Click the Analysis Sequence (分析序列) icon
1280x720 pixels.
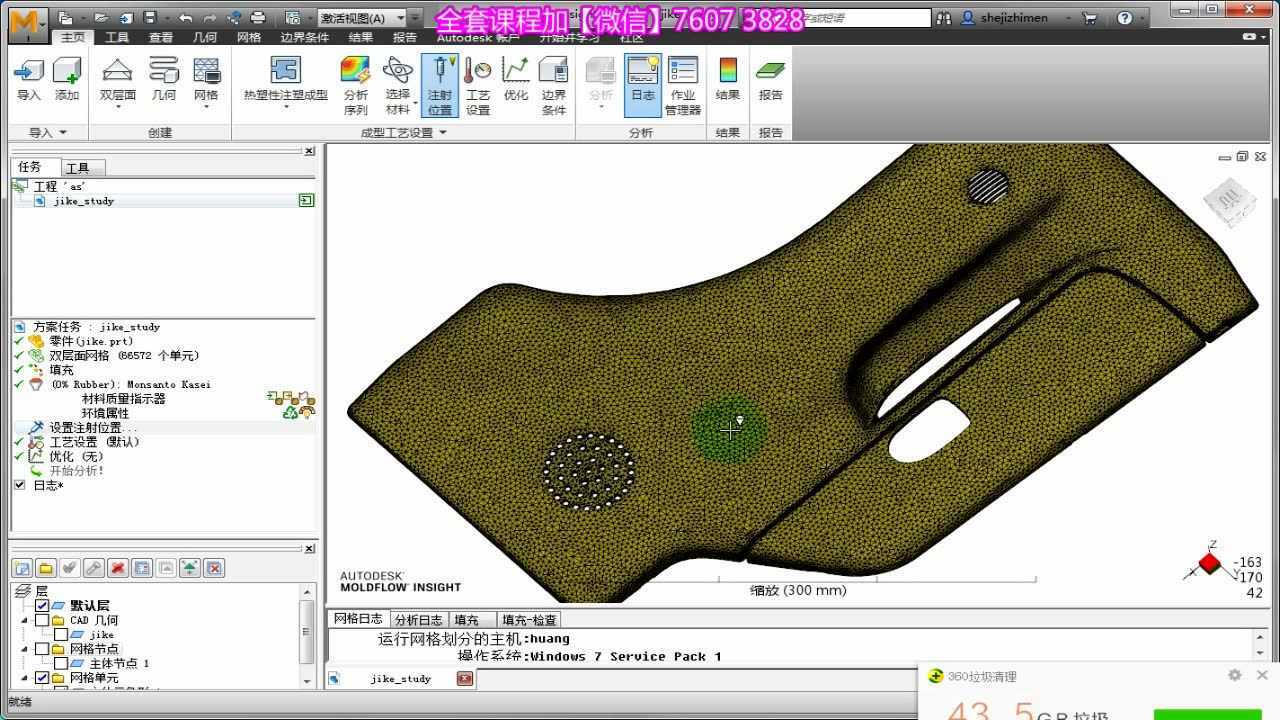pos(355,85)
